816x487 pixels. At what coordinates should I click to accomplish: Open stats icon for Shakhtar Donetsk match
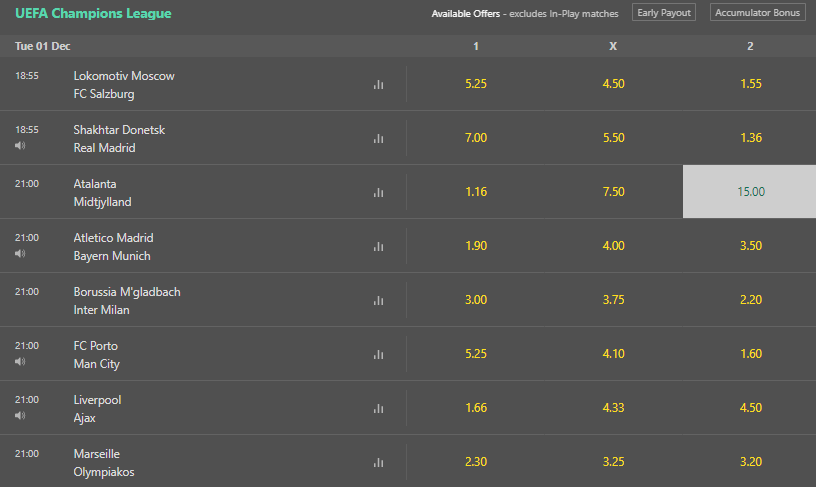point(378,138)
